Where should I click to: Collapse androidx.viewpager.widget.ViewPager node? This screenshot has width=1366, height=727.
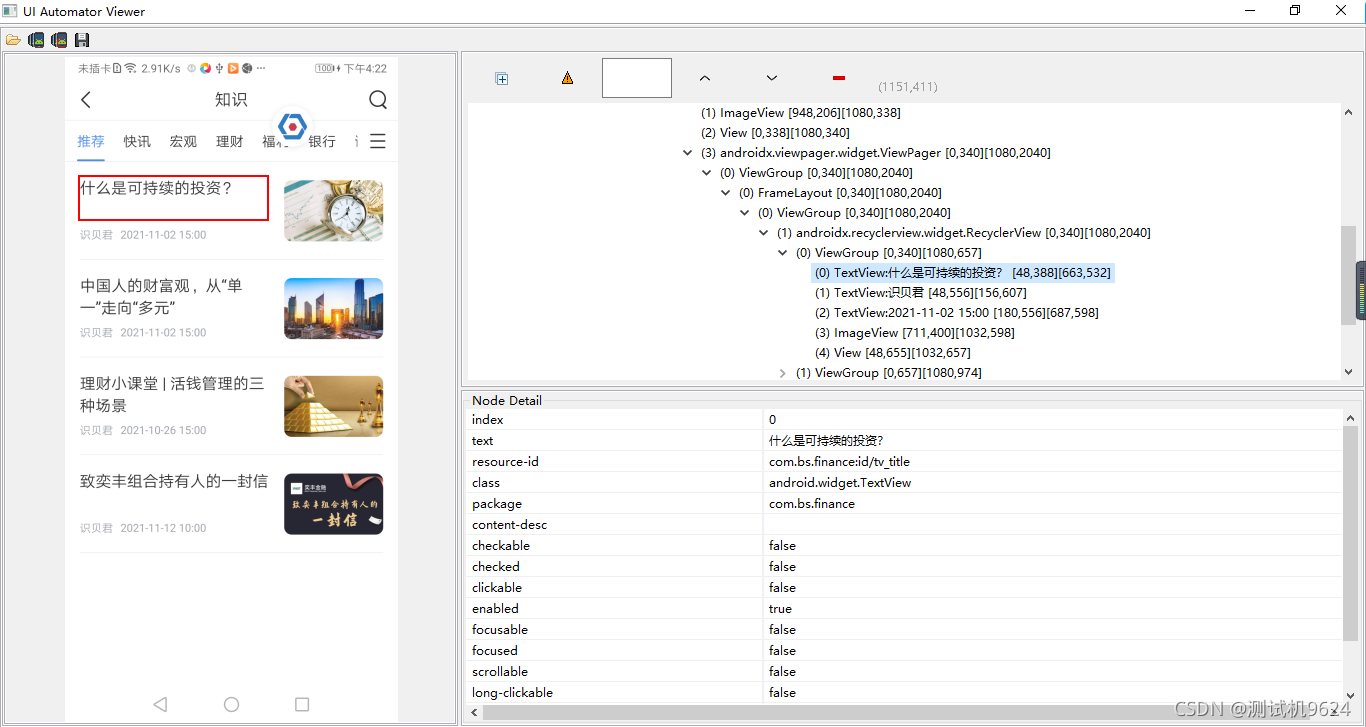[x=687, y=153]
